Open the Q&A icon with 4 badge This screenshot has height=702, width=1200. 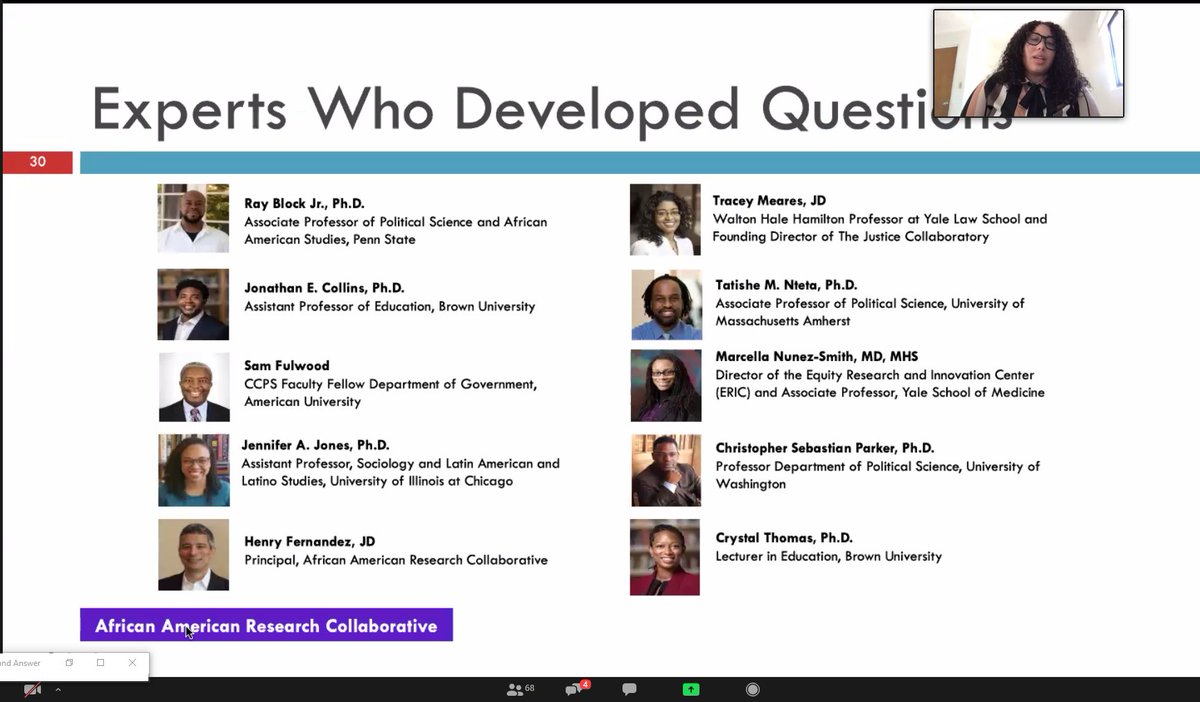(x=576, y=689)
